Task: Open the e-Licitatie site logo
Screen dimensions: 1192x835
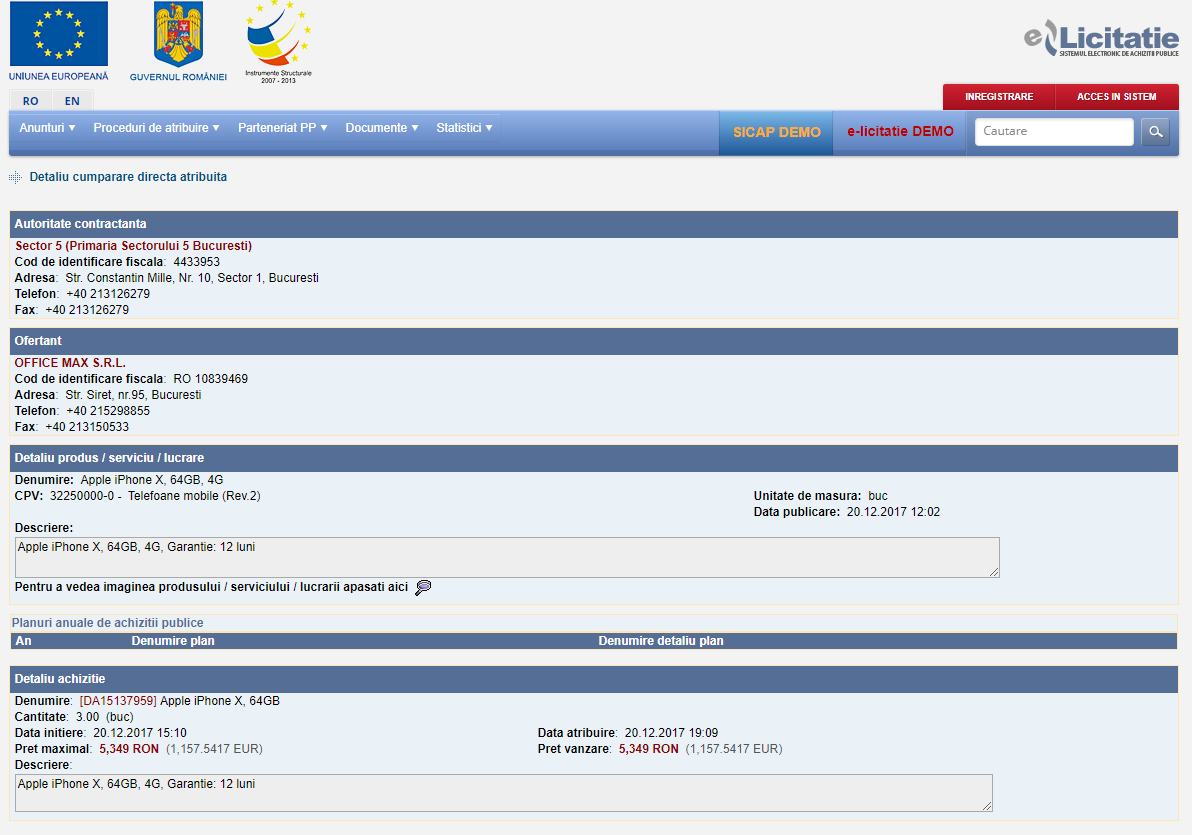Action: pos(1102,38)
